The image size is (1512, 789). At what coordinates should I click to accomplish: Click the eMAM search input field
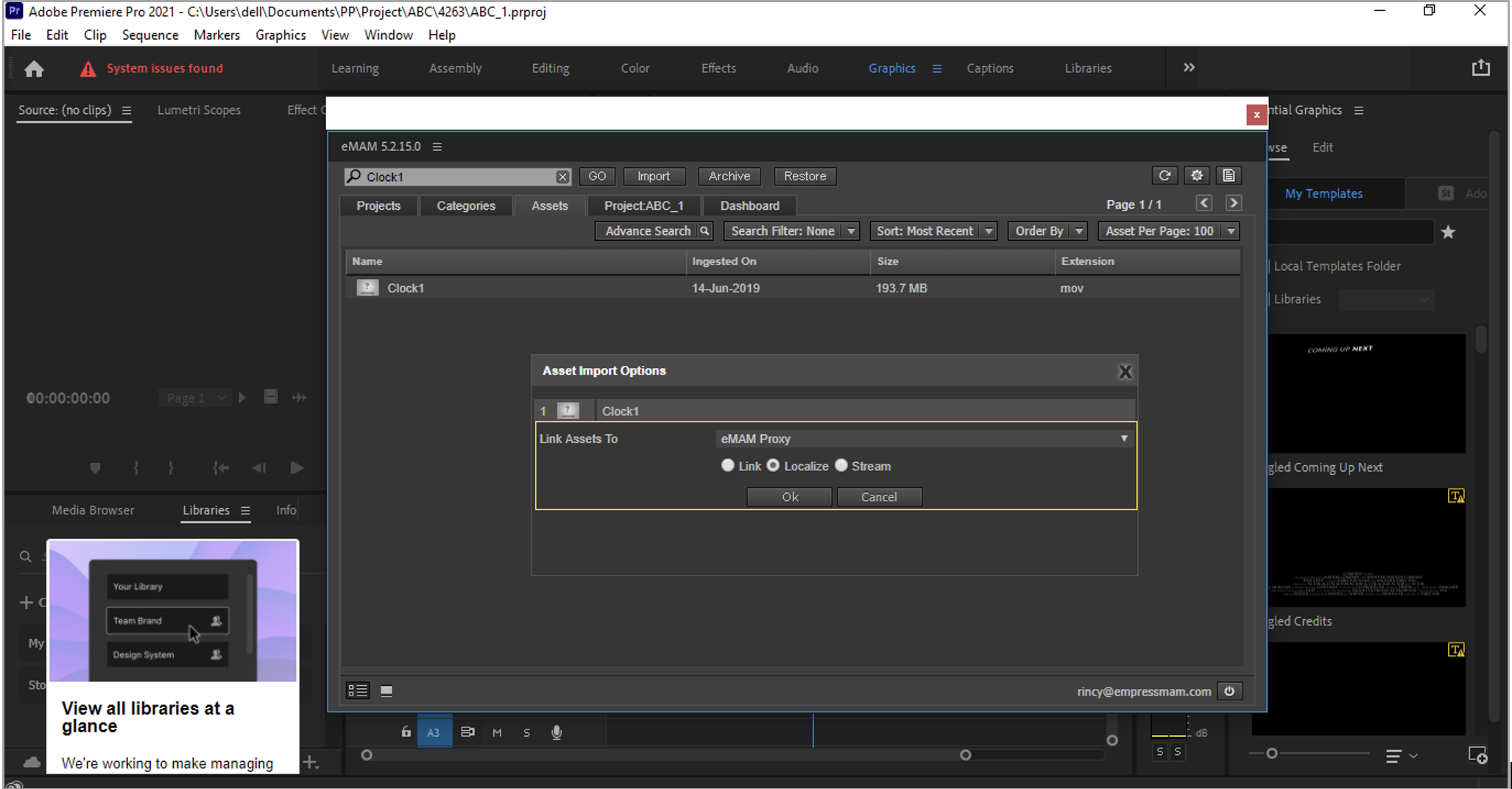click(x=457, y=177)
